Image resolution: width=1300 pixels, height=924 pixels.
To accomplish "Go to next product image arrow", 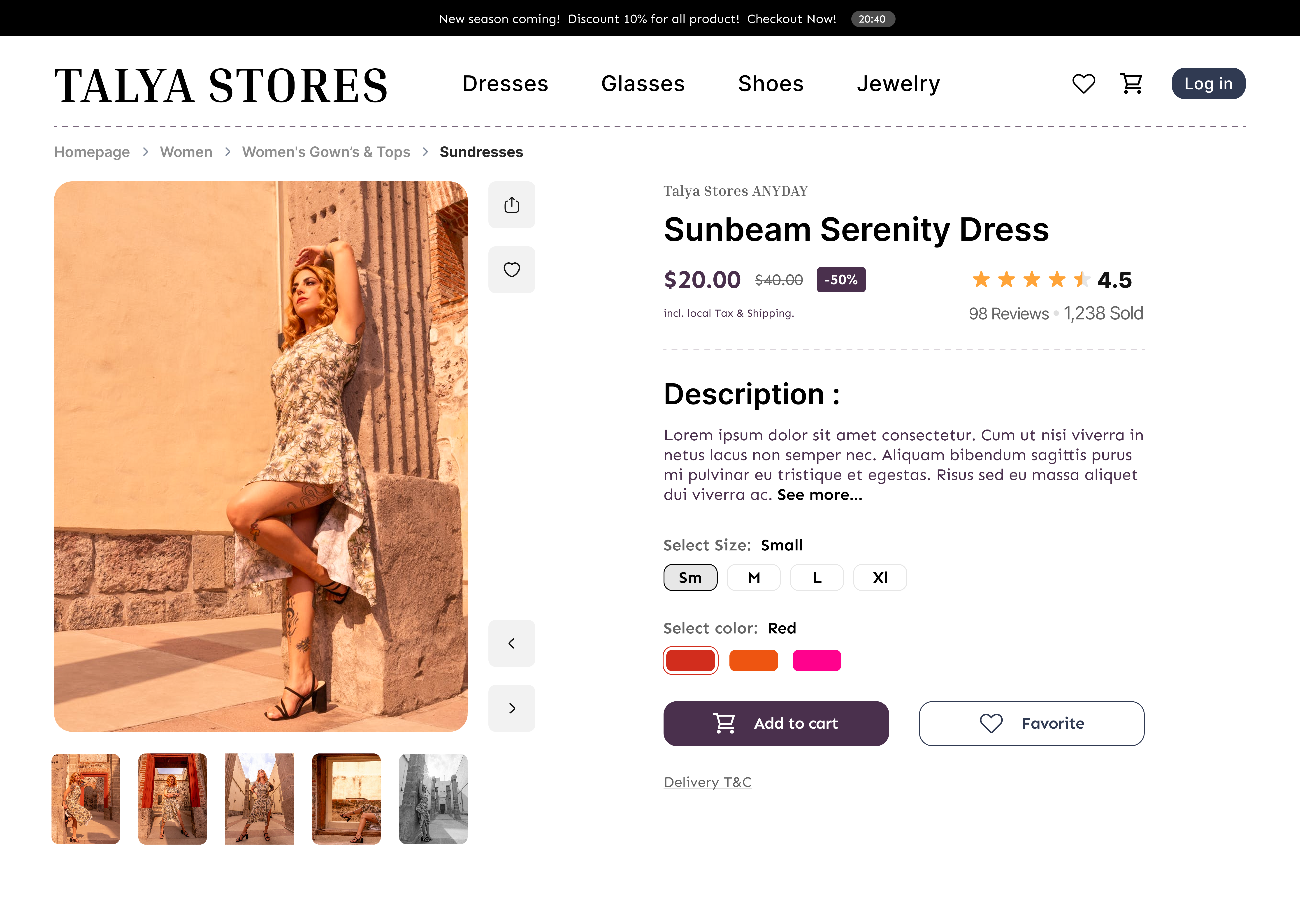I will 511,708.
